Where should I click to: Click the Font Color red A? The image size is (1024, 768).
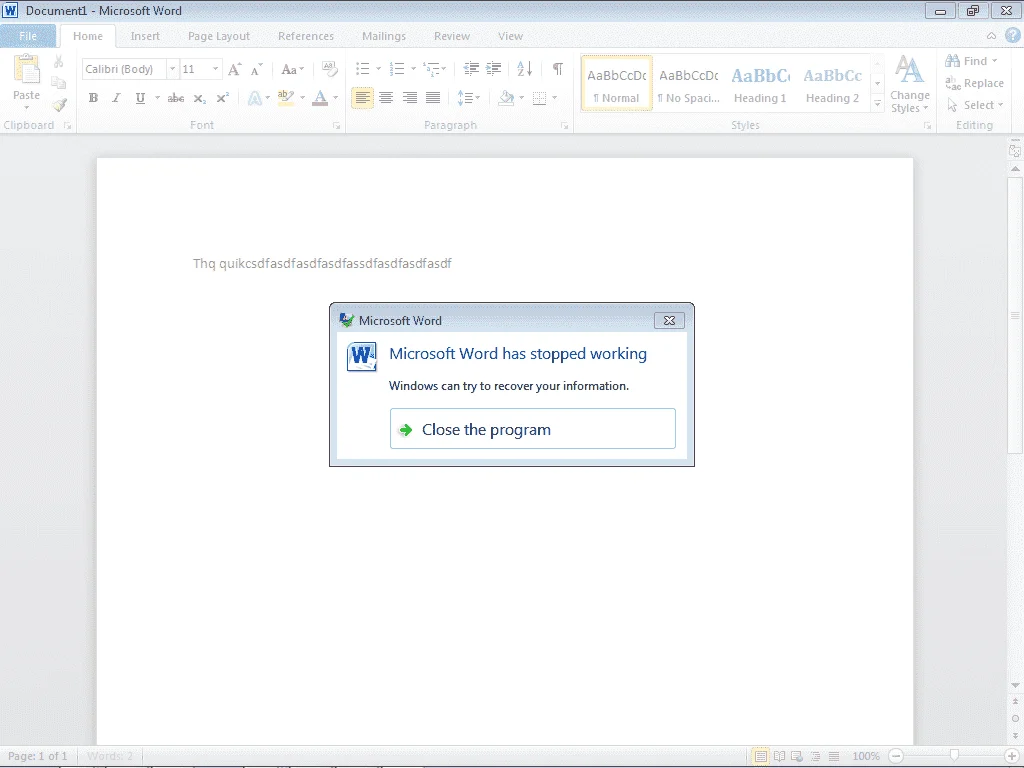click(320, 98)
